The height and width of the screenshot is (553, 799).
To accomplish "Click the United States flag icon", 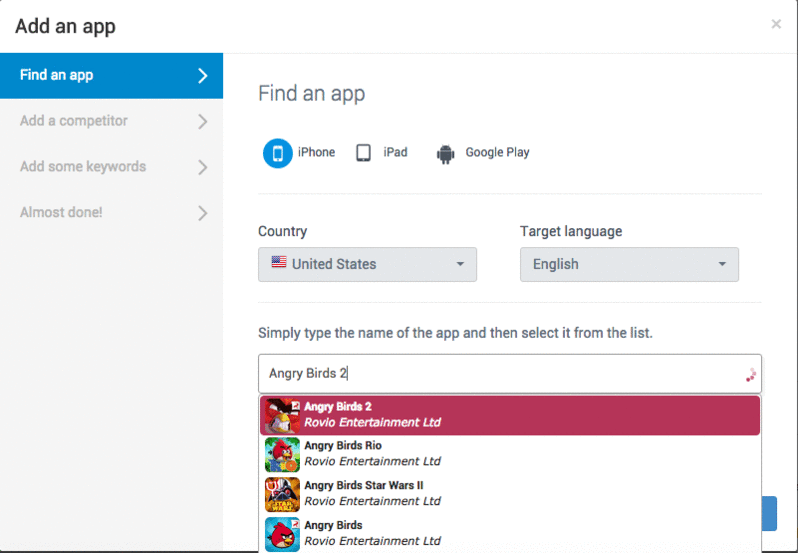I will tap(279, 262).
